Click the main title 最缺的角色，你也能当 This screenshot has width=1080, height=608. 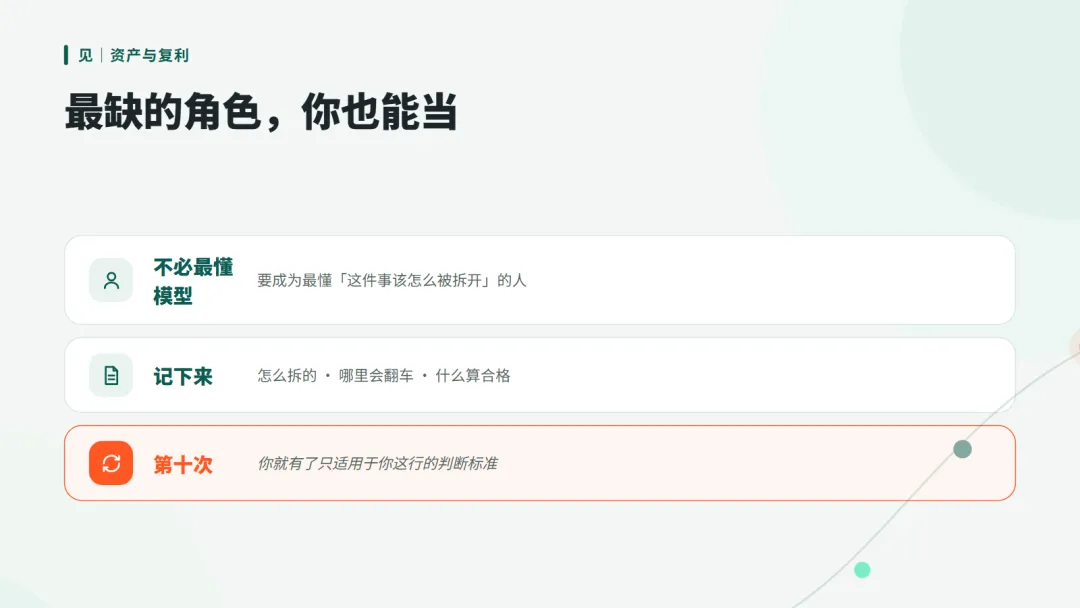(x=261, y=112)
